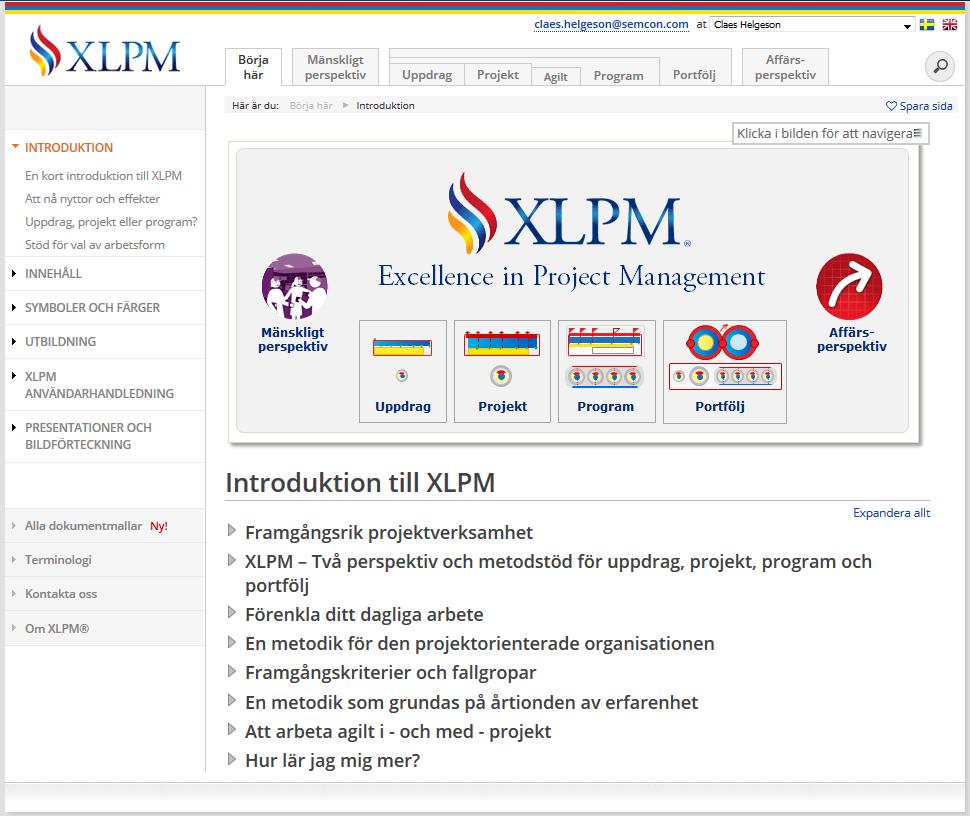This screenshot has height=816, width=970.
Task: Click the Klicka i bilden för att navigera box
Action: [830, 133]
